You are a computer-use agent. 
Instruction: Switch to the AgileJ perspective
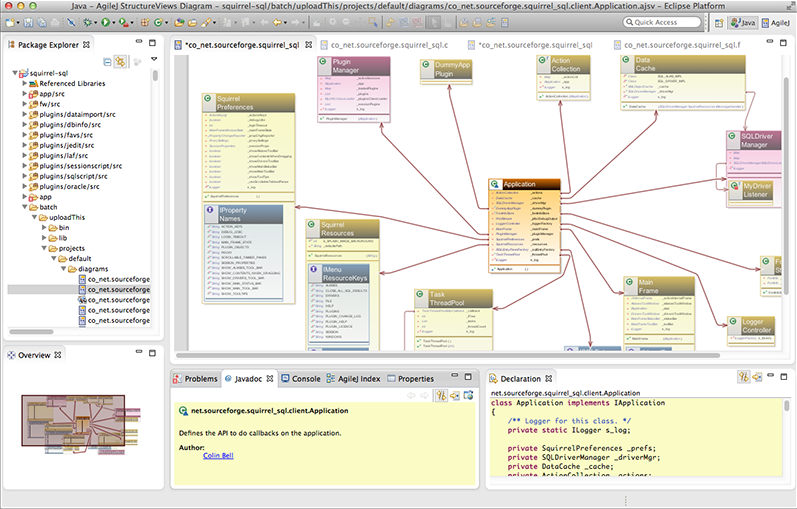[x=776, y=23]
